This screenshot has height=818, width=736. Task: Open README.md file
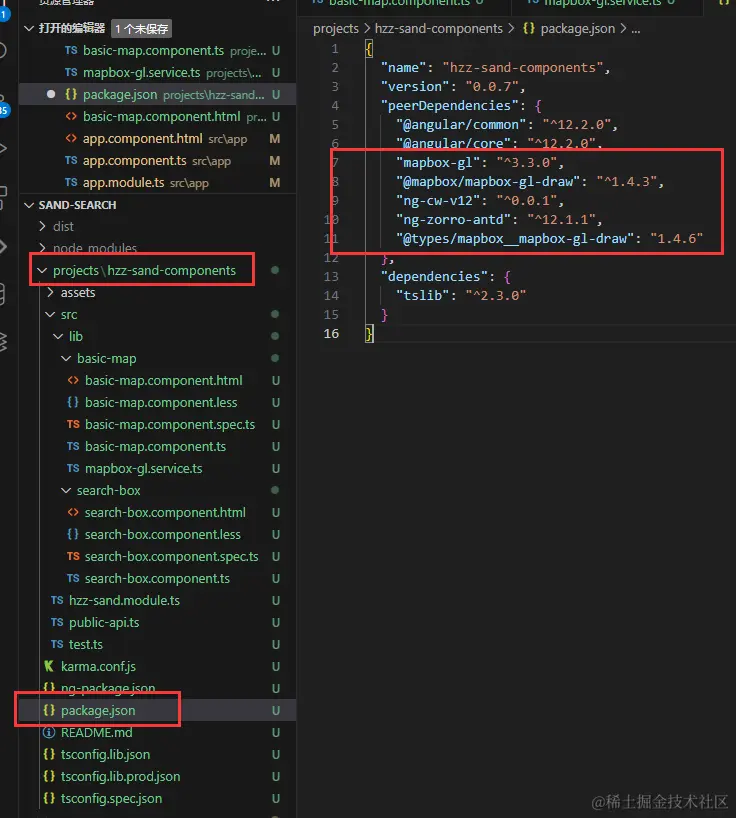157,732
